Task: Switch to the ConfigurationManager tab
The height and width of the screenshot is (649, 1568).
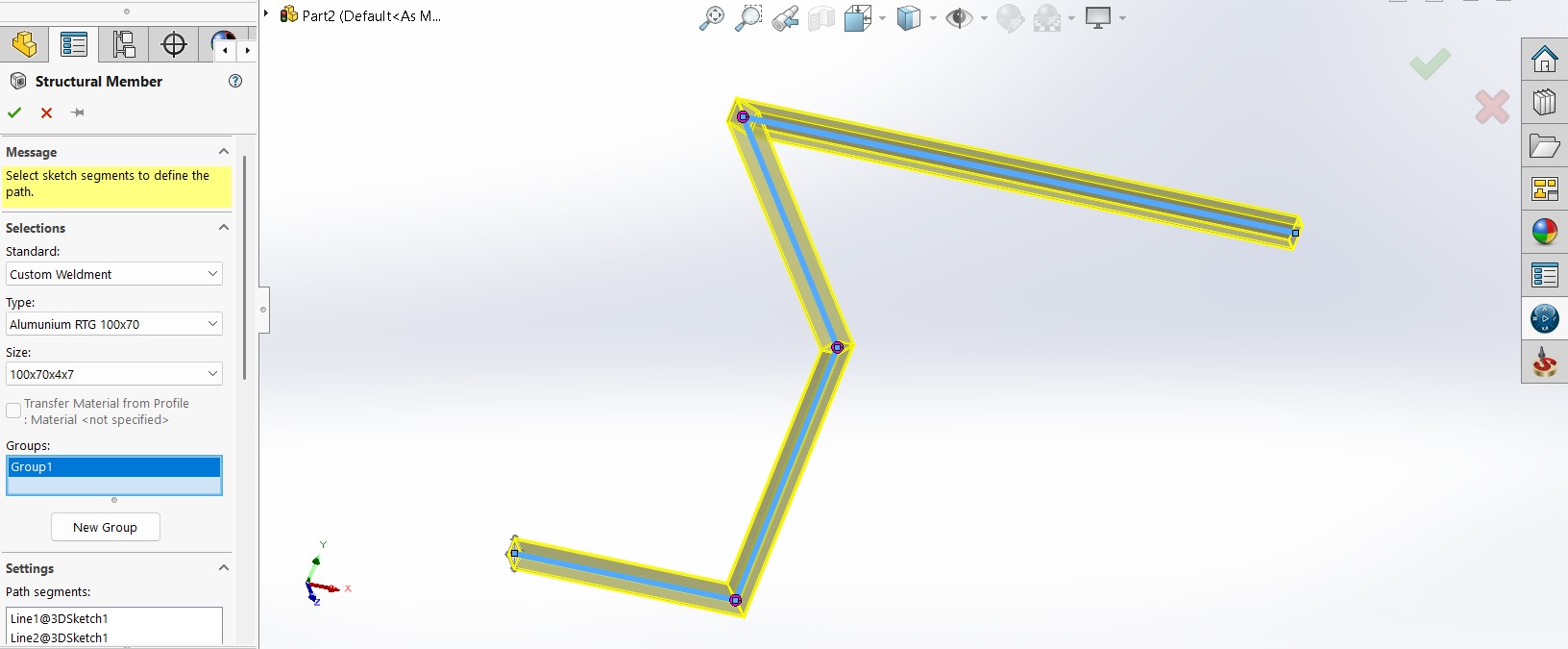Action: (x=124, y=44)
